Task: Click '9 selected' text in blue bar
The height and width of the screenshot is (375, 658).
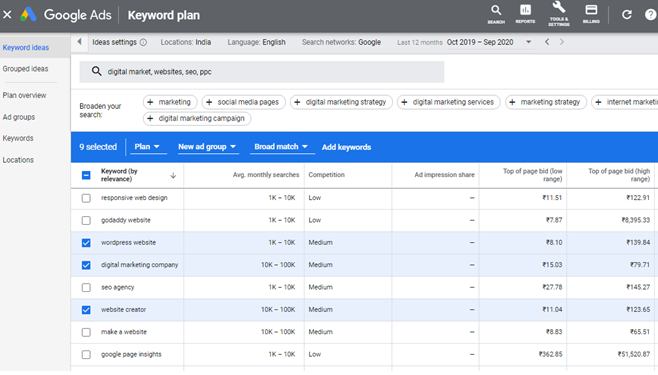Action: [x=98, y=147]
